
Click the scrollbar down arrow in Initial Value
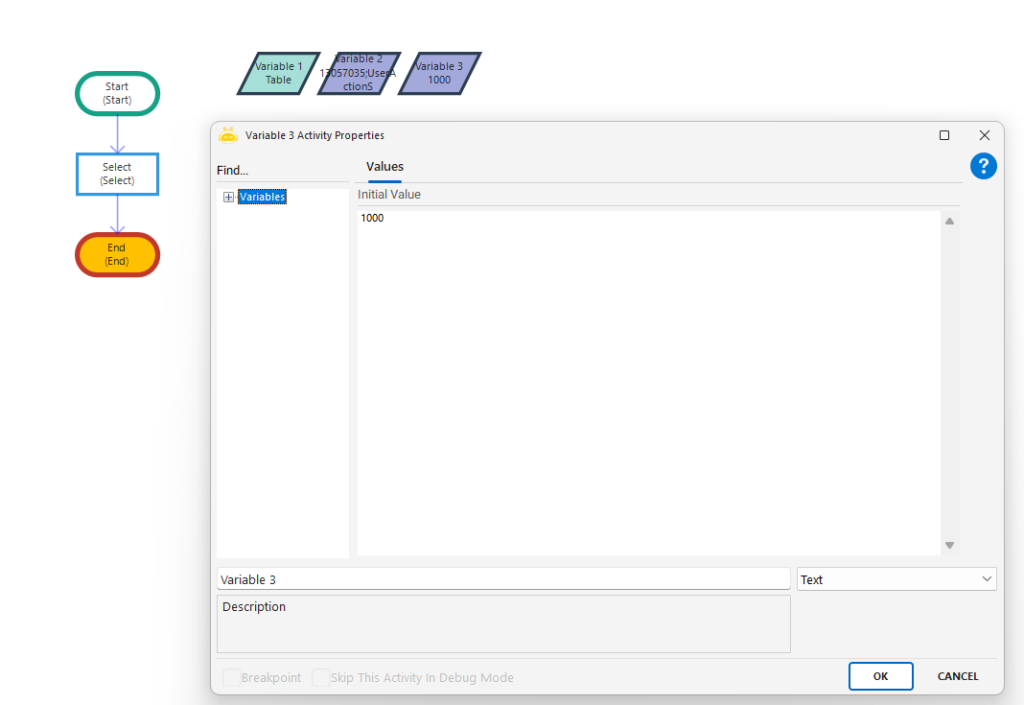(x=950, y=545)
